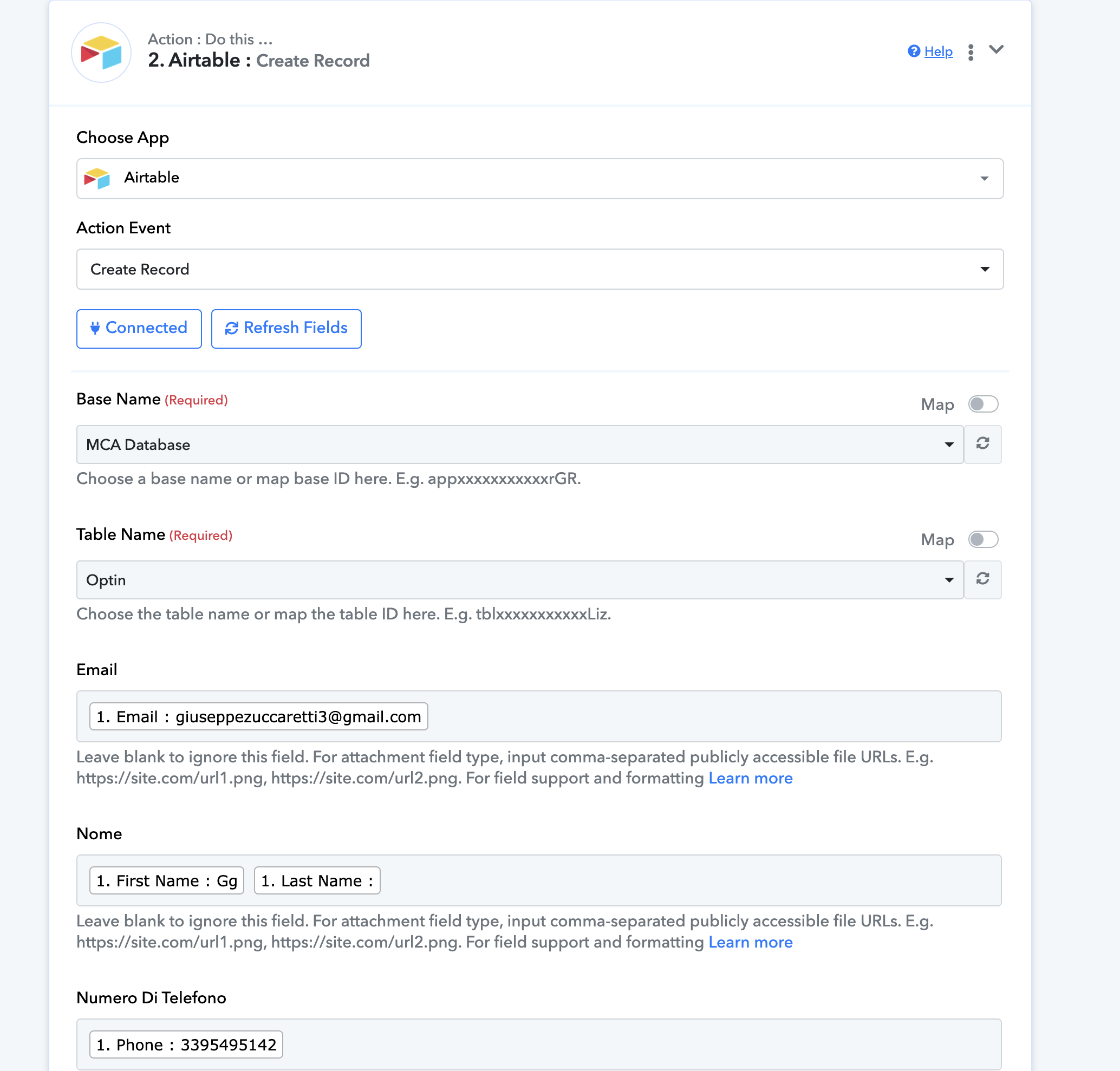The height and width of the screenshot is (1071, 1120).
Task: Open the Base Name dropdown showing MCA Database
Action: pos(520,444)
